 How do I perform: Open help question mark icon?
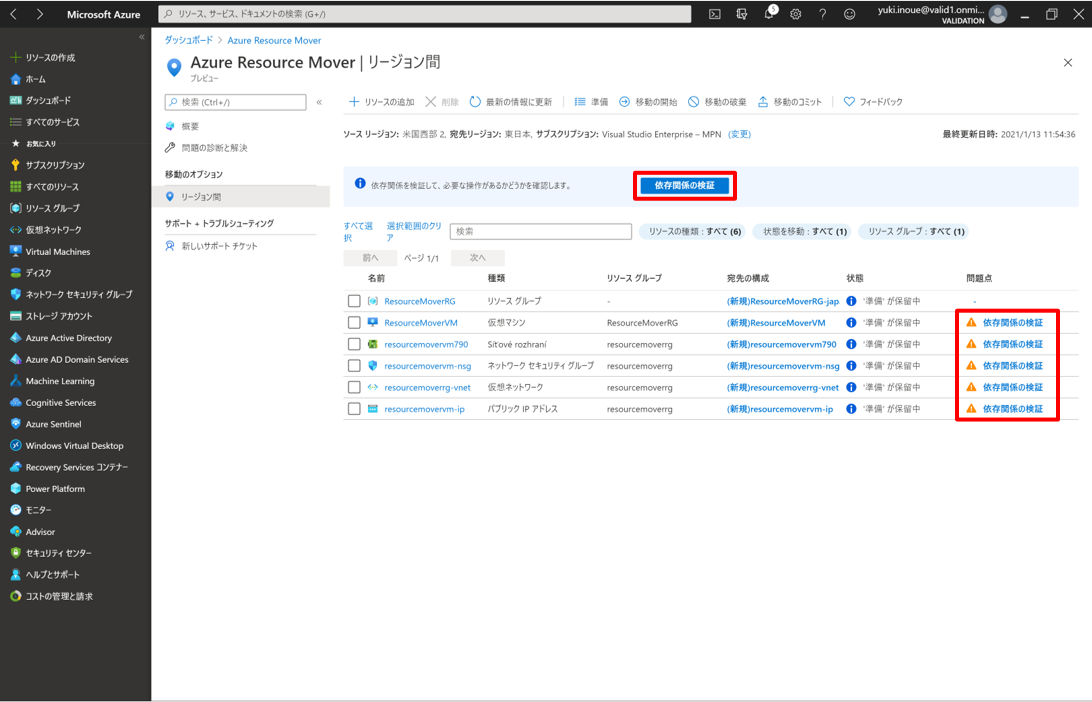822,14
